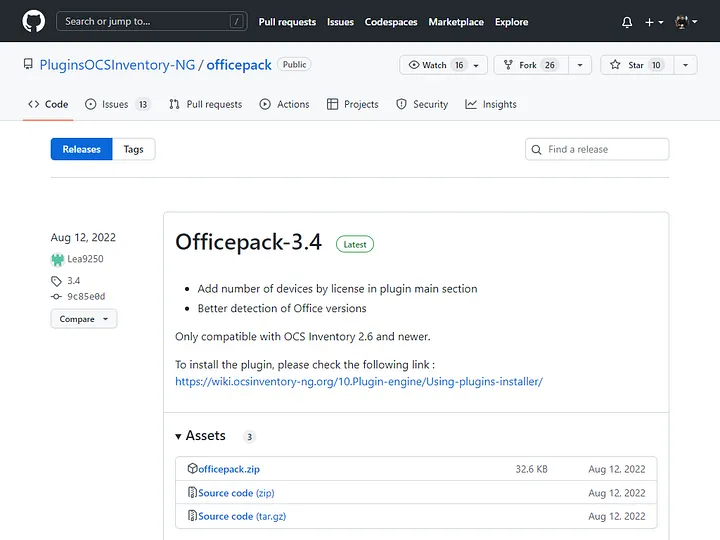Open Marketplace in top navigation

(x=456, y=22)
